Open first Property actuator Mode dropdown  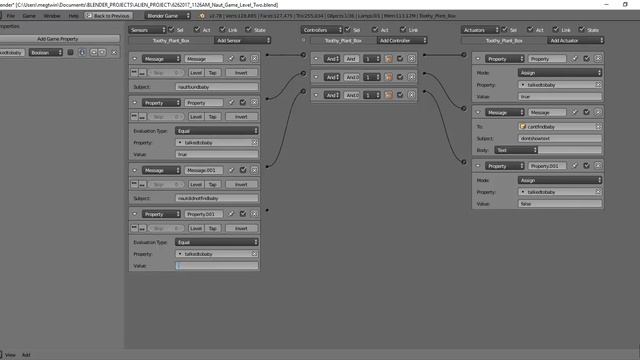click(560, 73)
